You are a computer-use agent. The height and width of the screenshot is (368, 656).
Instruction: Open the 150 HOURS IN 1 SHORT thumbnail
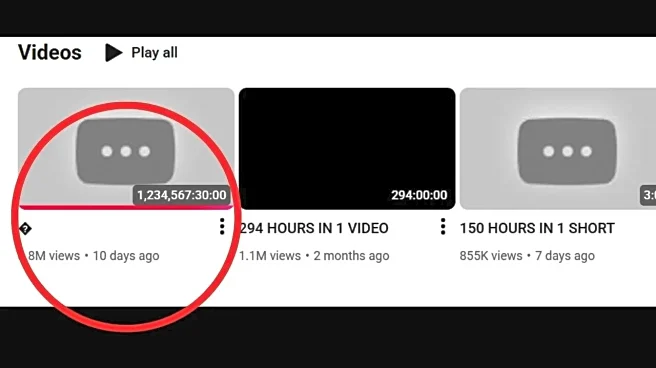[x=558, y=148]
